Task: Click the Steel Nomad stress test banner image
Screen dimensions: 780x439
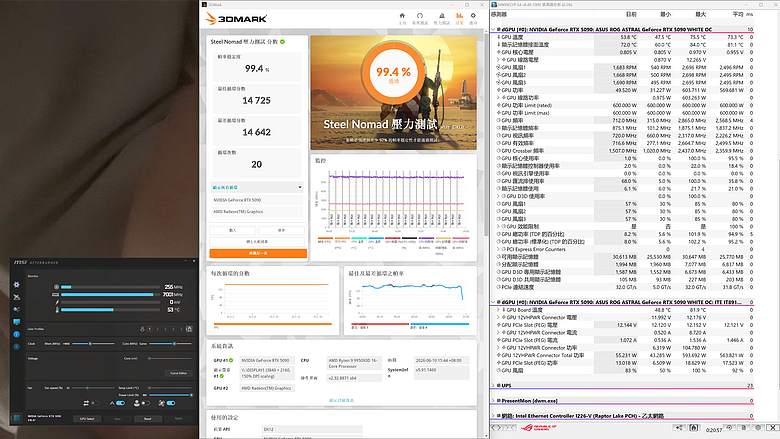Action: tap(393, 92)
